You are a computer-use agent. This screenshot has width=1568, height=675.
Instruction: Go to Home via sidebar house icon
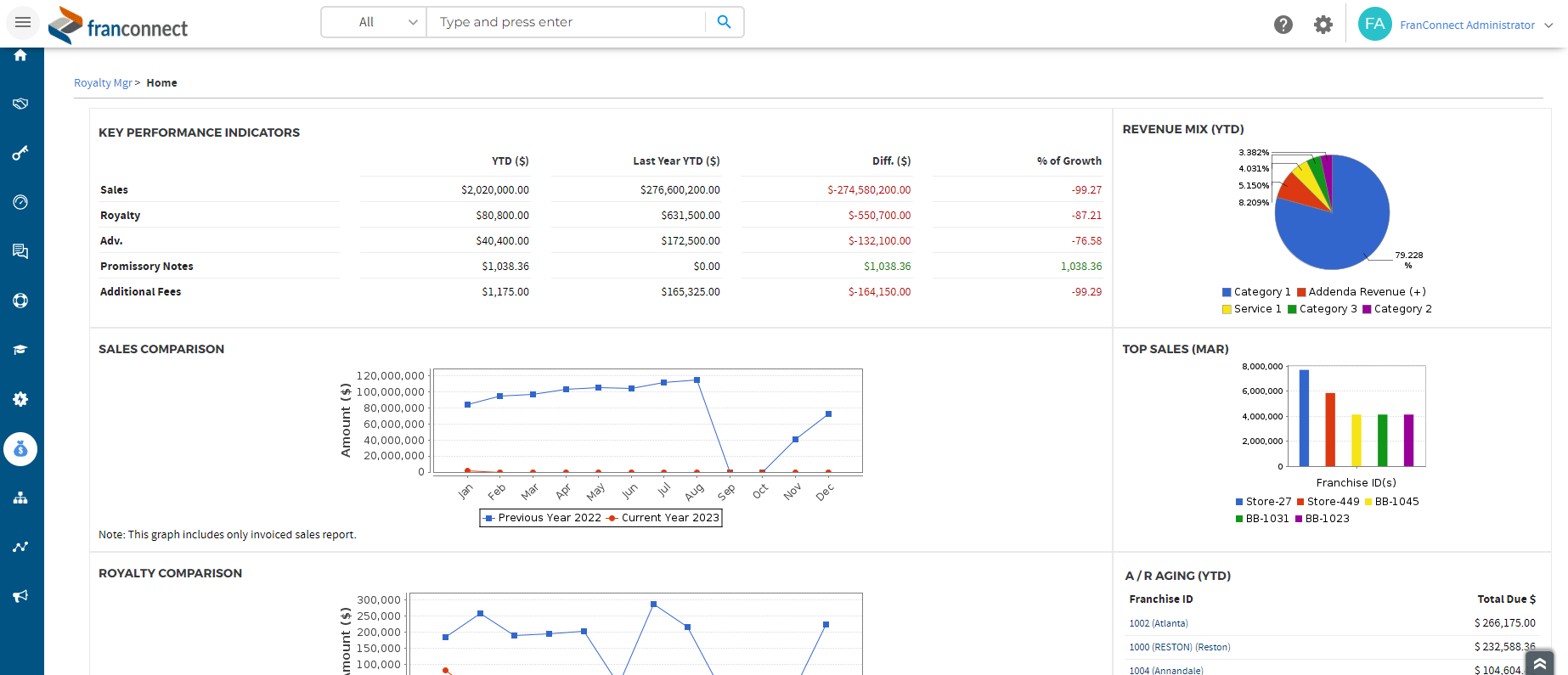coord(20,55)
